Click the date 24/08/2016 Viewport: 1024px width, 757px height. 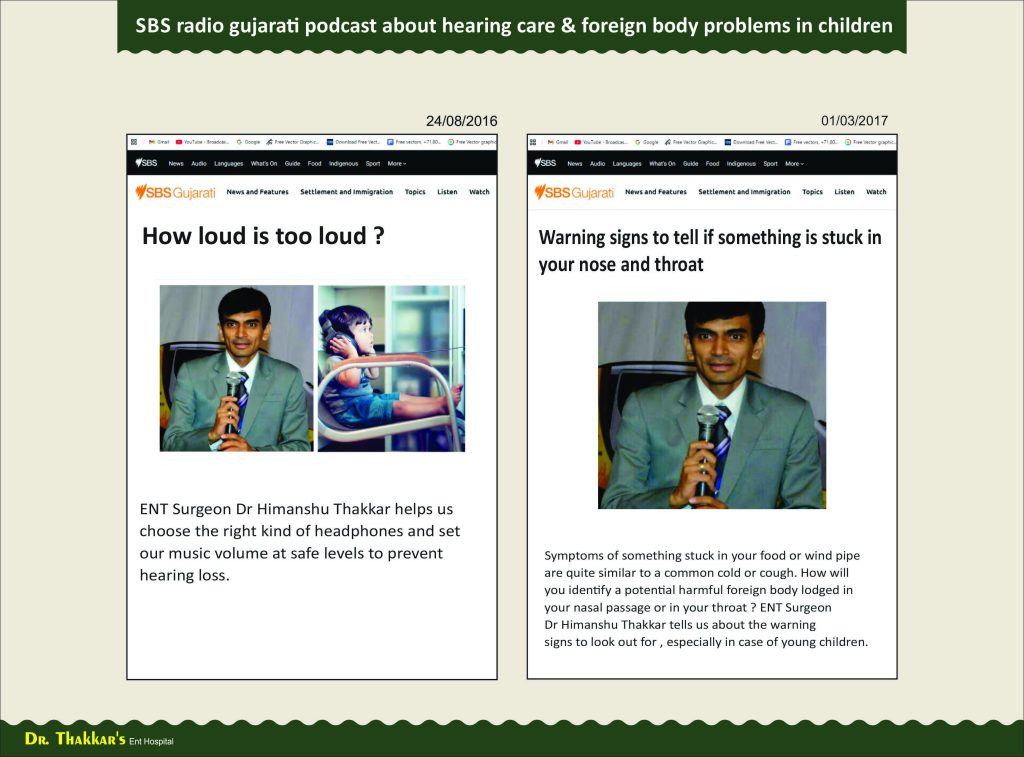462,121
